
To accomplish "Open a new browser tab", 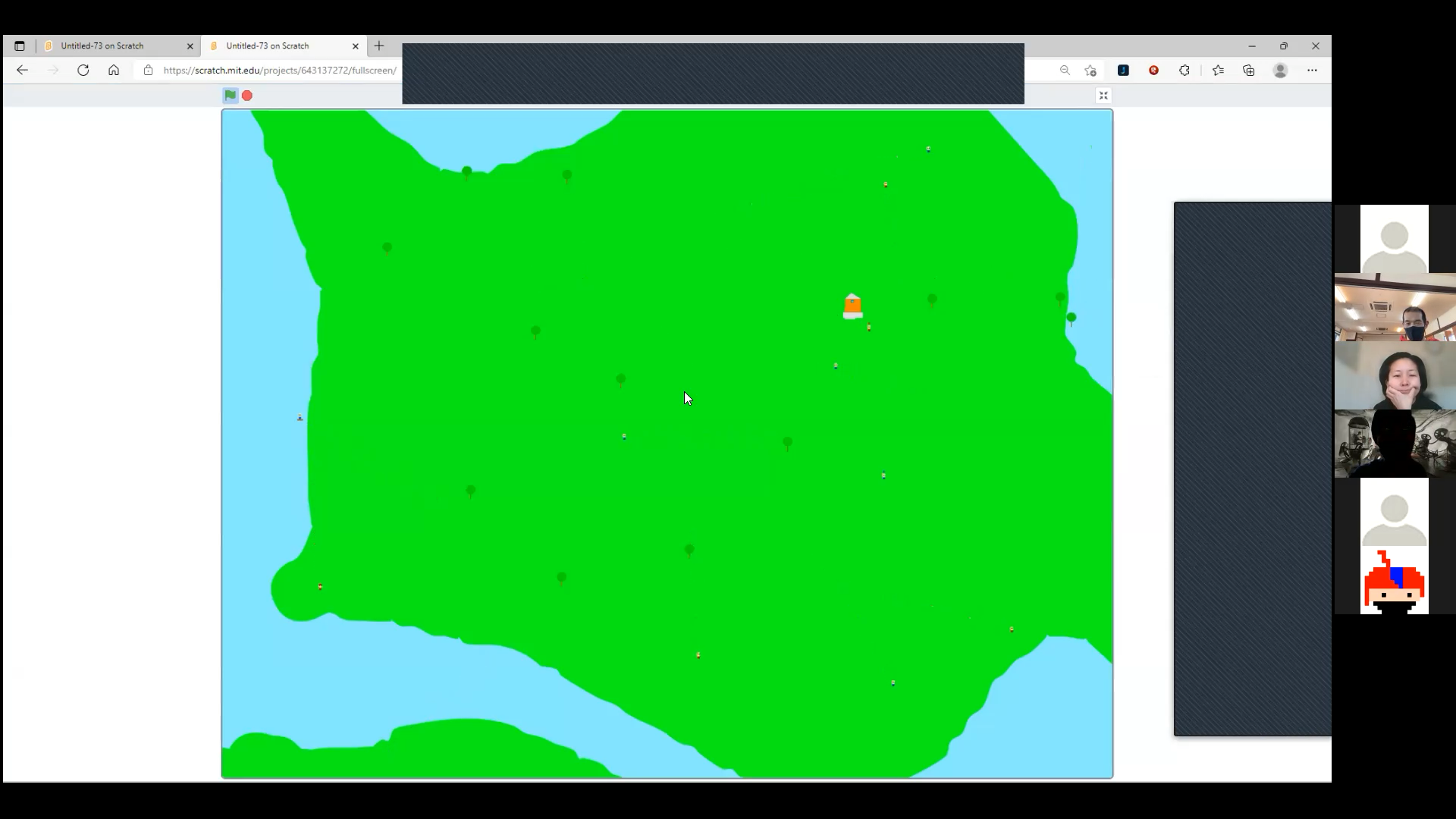I will point(379,45).
